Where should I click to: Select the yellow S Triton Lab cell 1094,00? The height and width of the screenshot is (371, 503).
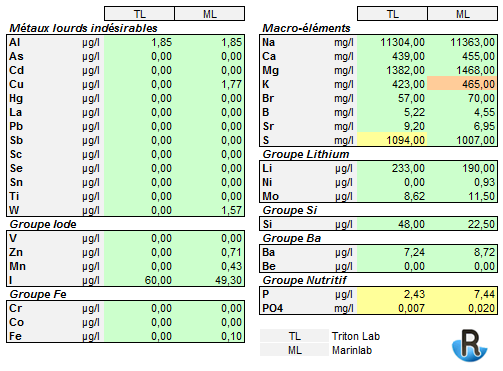click(392, 140)
